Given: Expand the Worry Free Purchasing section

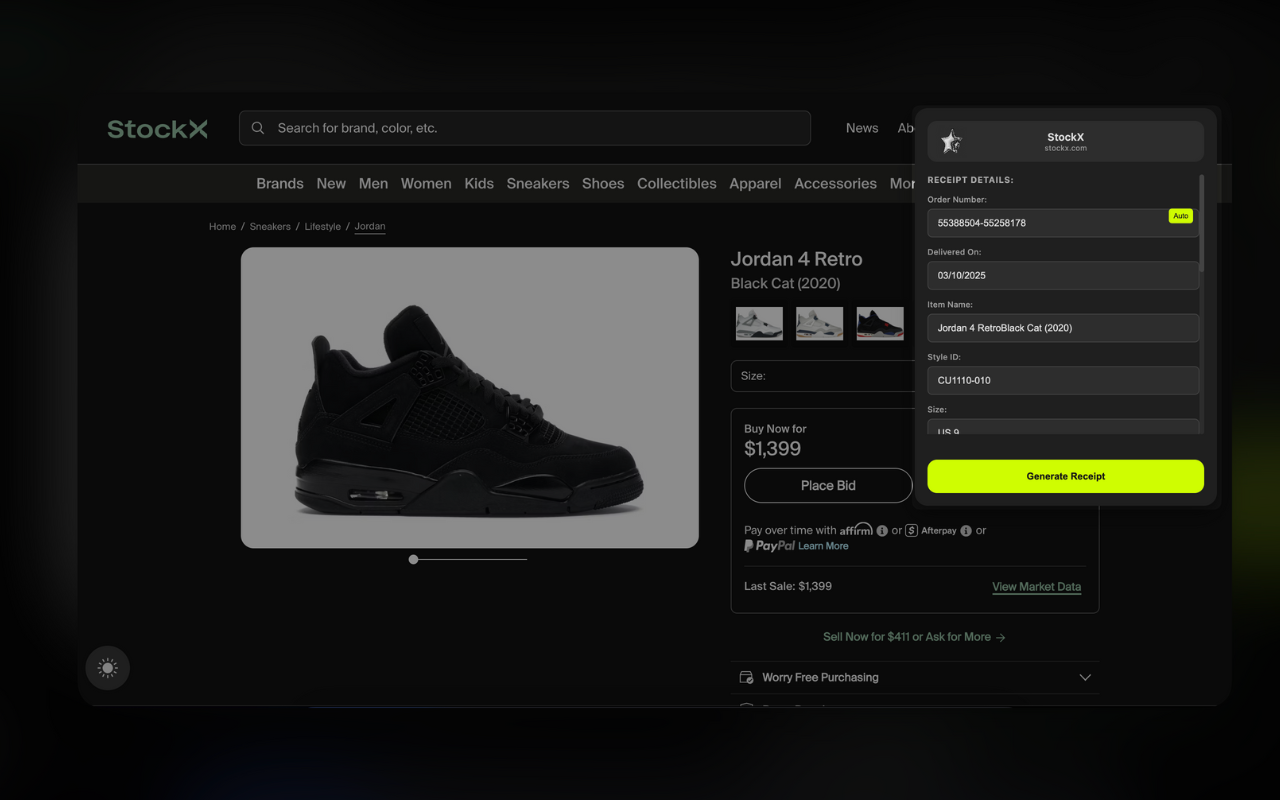Looking at the screenshot, I should (x=1085, y=677).
